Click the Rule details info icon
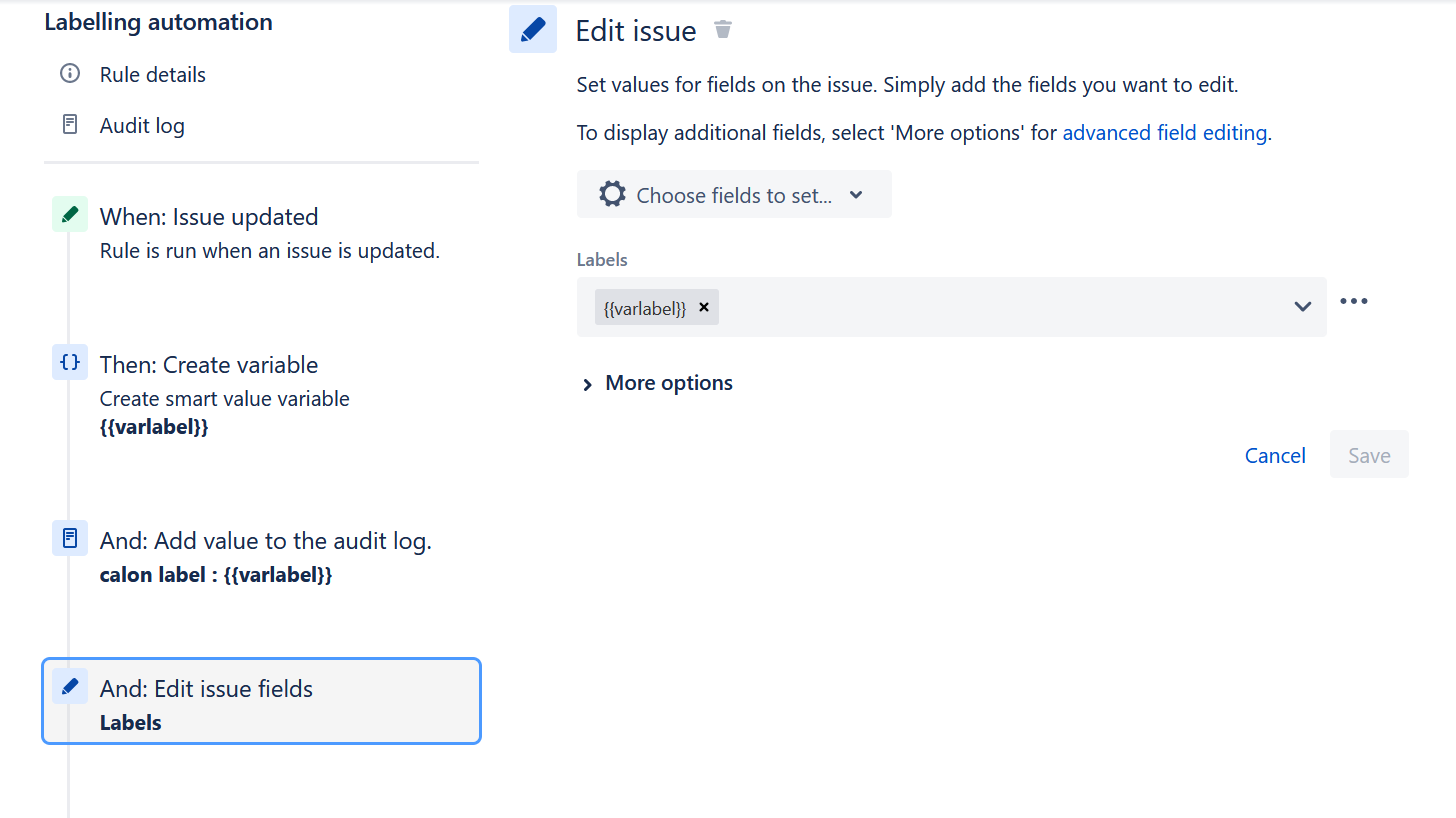This screenshot has width=1456, height=818. pyautogui.click(x=70, y=74)
